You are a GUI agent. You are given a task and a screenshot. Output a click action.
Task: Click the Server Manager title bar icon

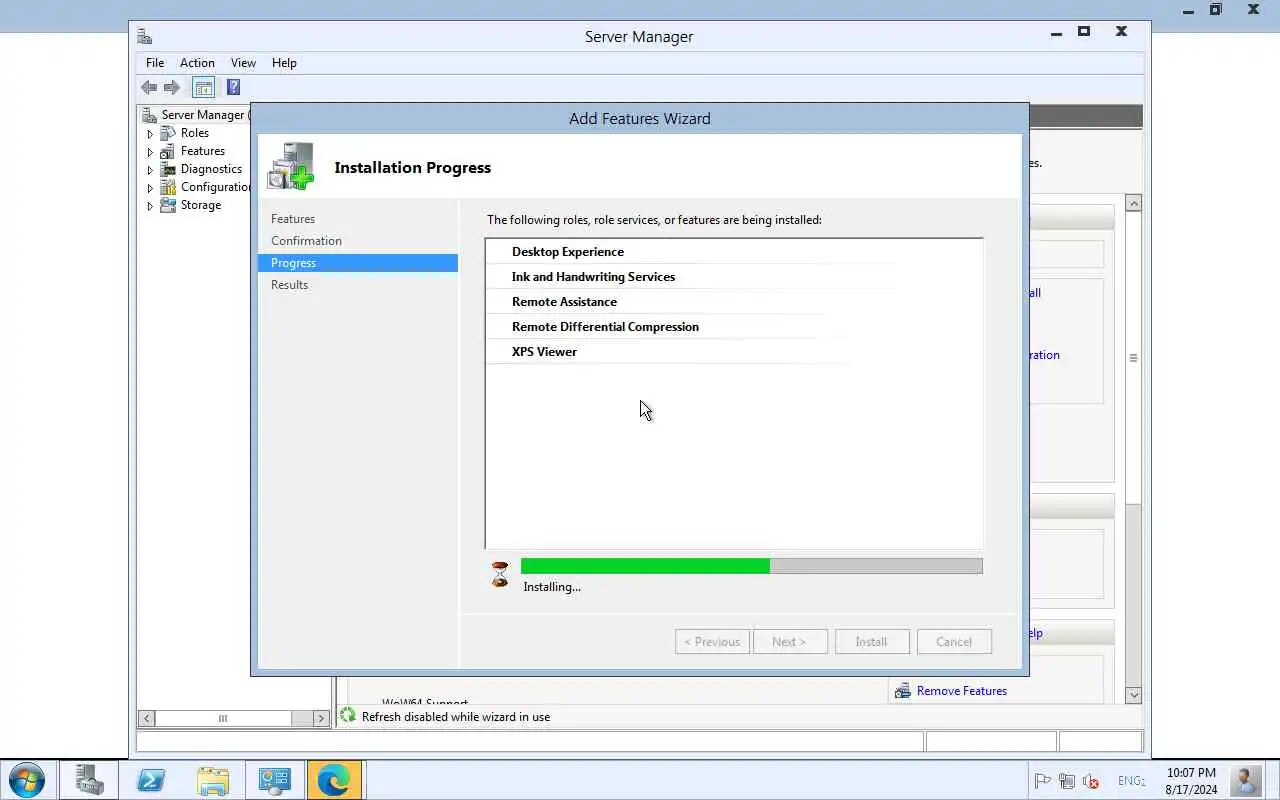pos(145,37)
